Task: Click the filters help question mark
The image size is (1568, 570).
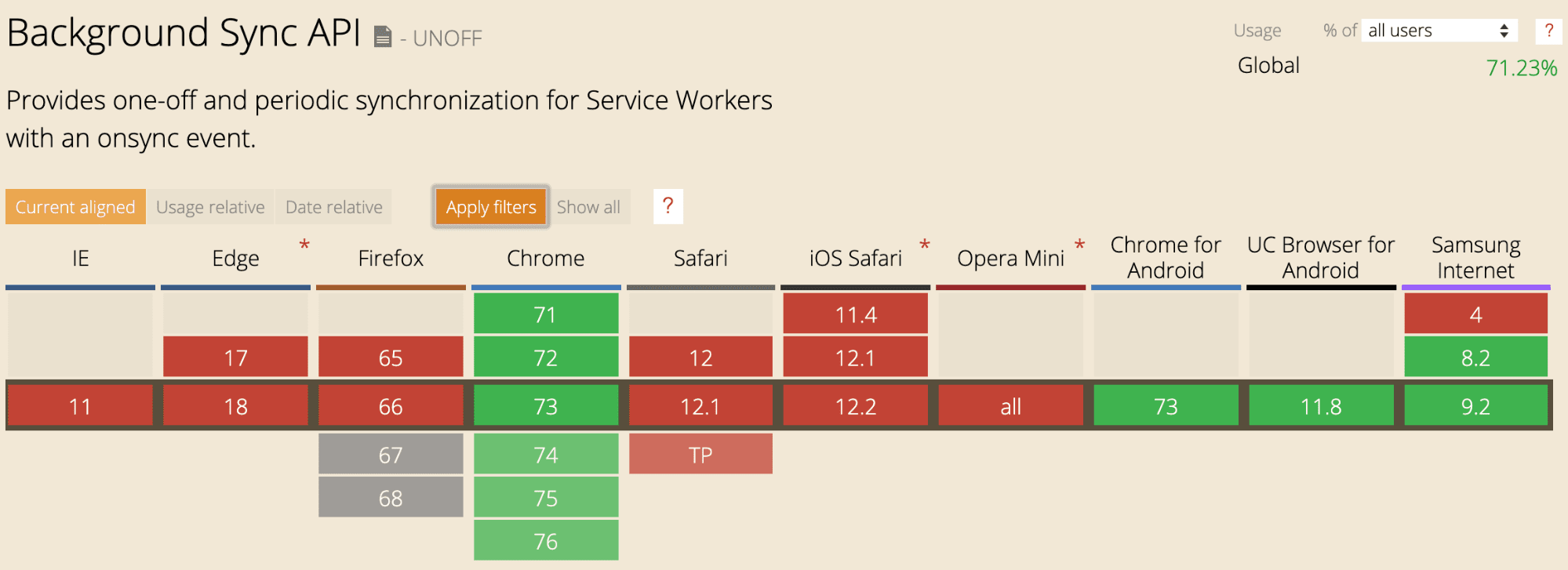Action: [x=668, y=206]
